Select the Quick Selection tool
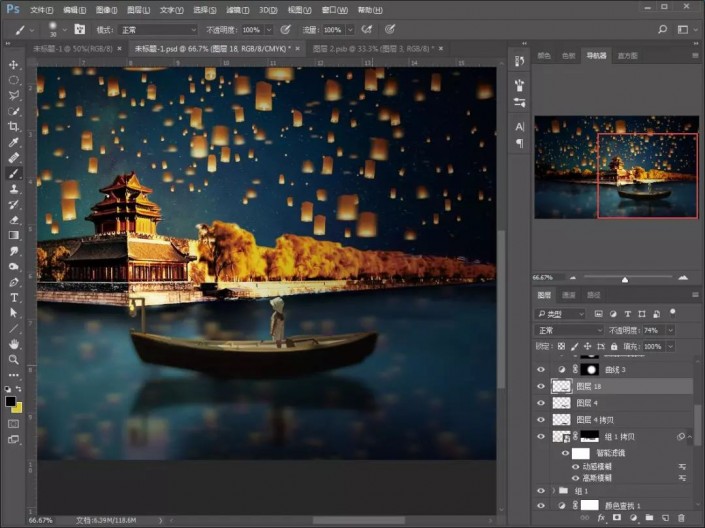The width and height of the screenshot is (705, 528). click(x=13, y=111)
